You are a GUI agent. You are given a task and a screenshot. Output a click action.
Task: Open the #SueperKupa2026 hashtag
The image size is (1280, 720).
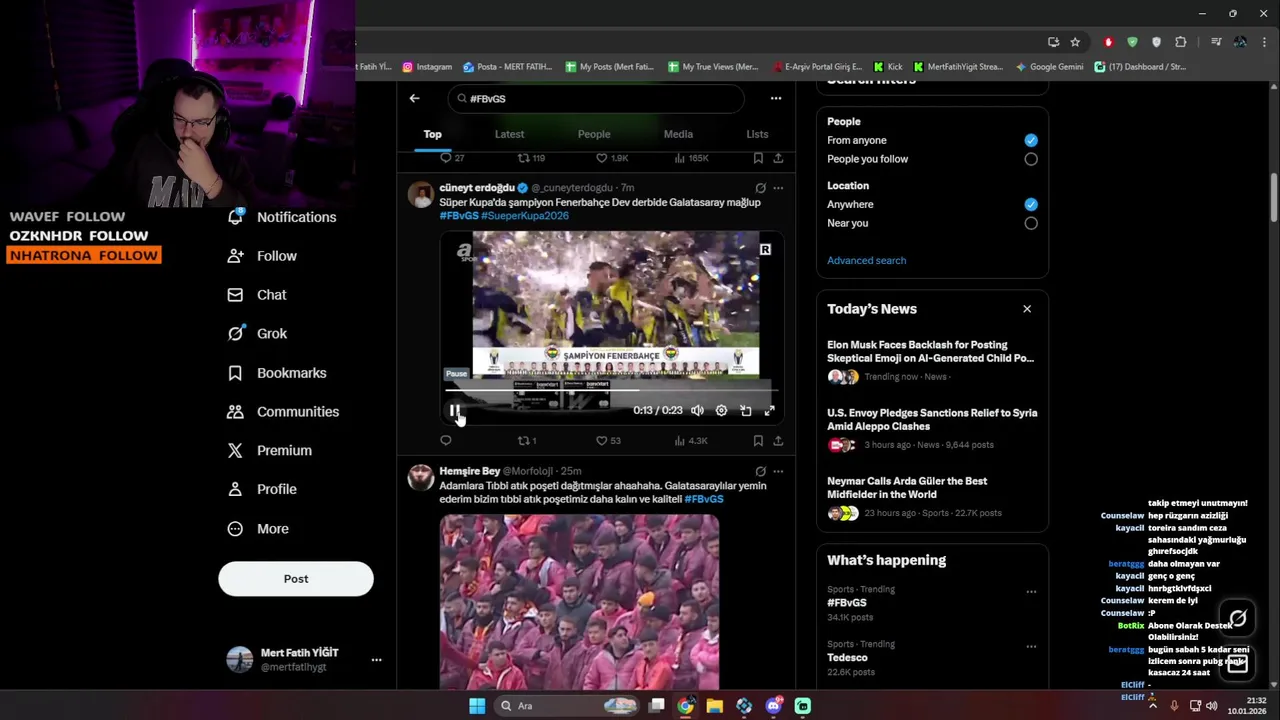(x=525, y=216)
